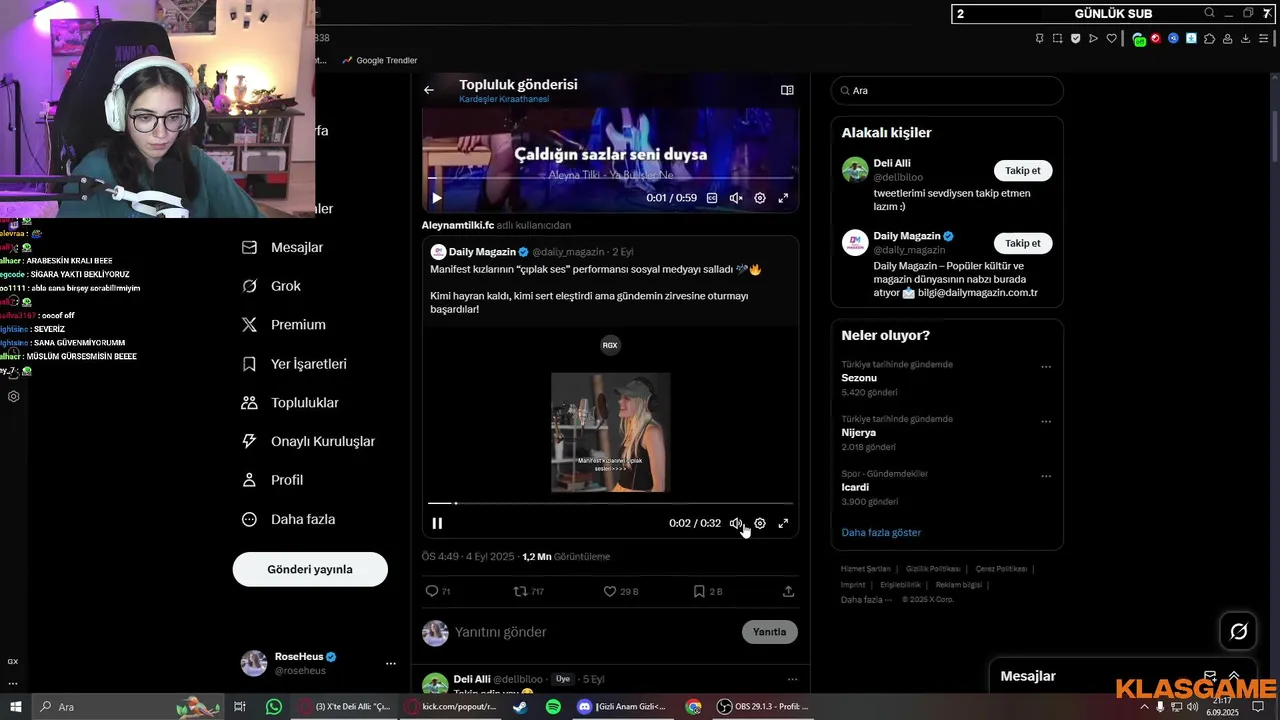1280x720 pixels.
Task: Open the Opera GX sidebar settings gear
Action: pyautogui.click(x=13, y=396)
